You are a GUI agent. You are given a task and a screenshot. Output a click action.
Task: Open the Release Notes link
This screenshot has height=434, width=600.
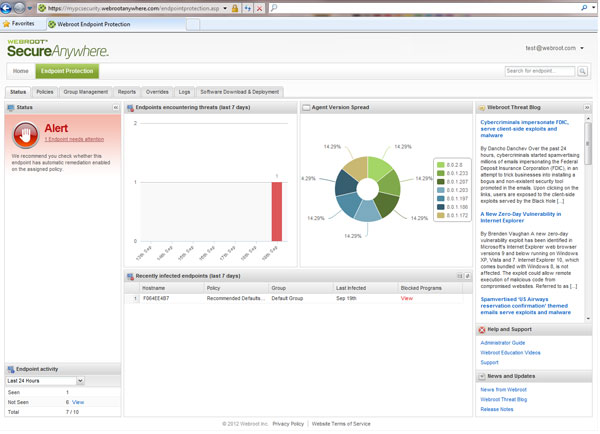pos(497,409)
